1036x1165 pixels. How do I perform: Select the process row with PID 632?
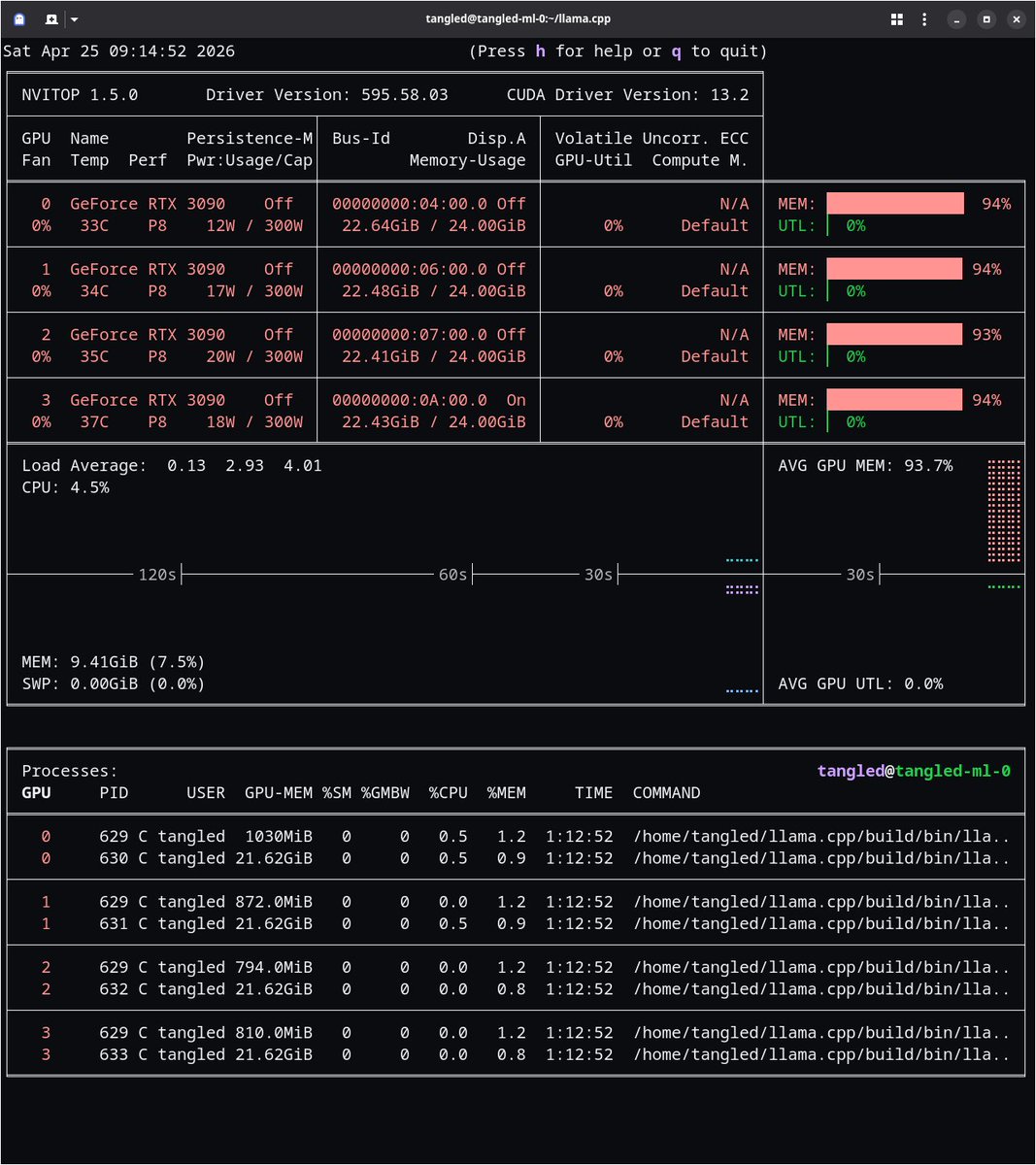coord(516,990)
